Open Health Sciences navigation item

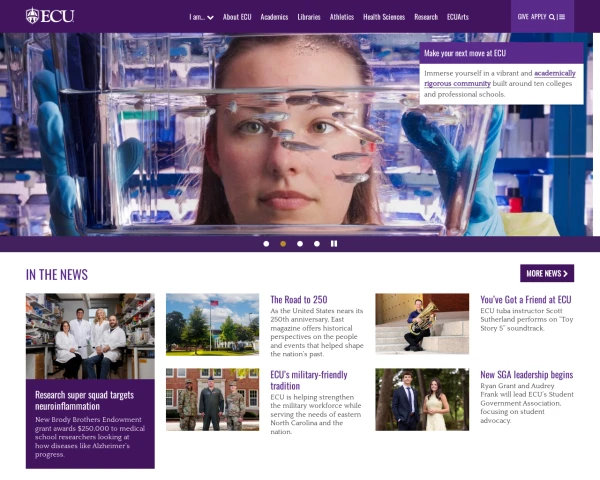(x=384, y=17)
